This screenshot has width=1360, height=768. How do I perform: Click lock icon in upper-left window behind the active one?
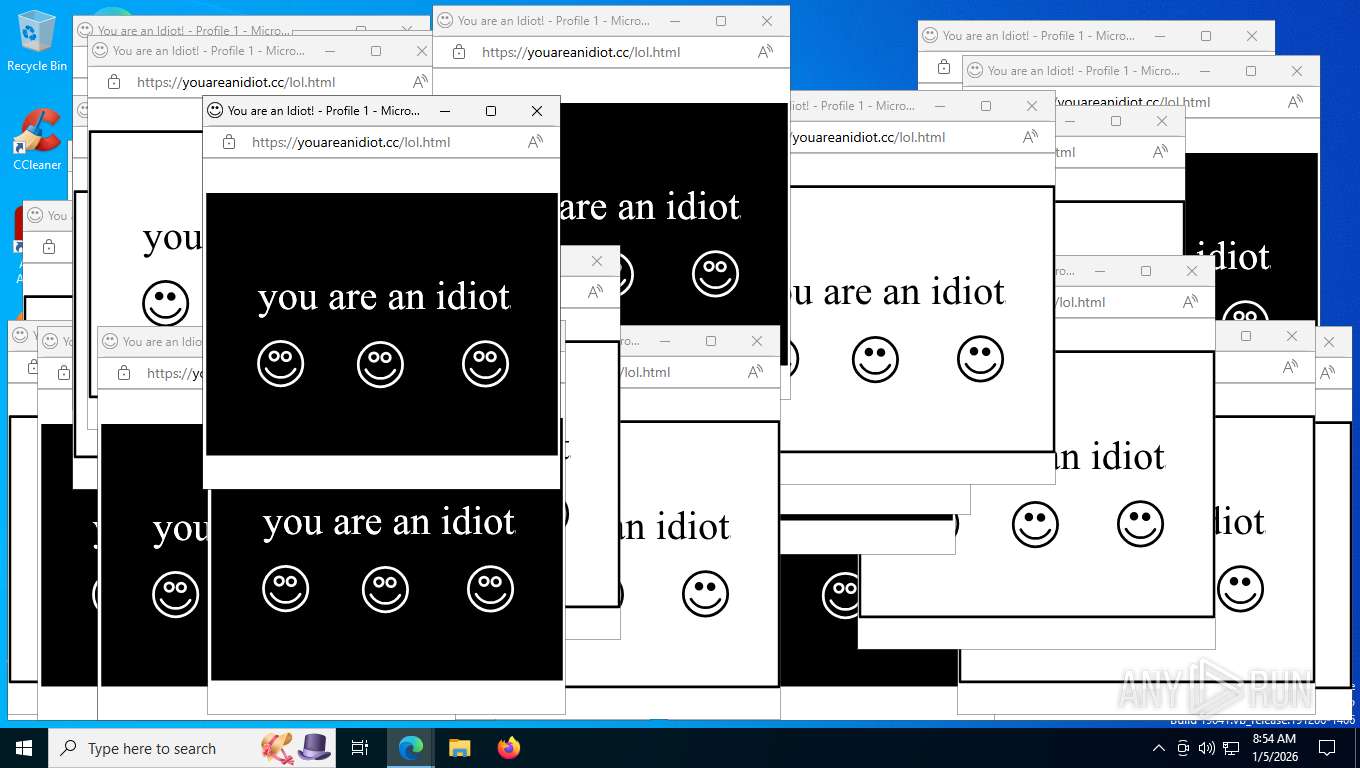(114, 82)
